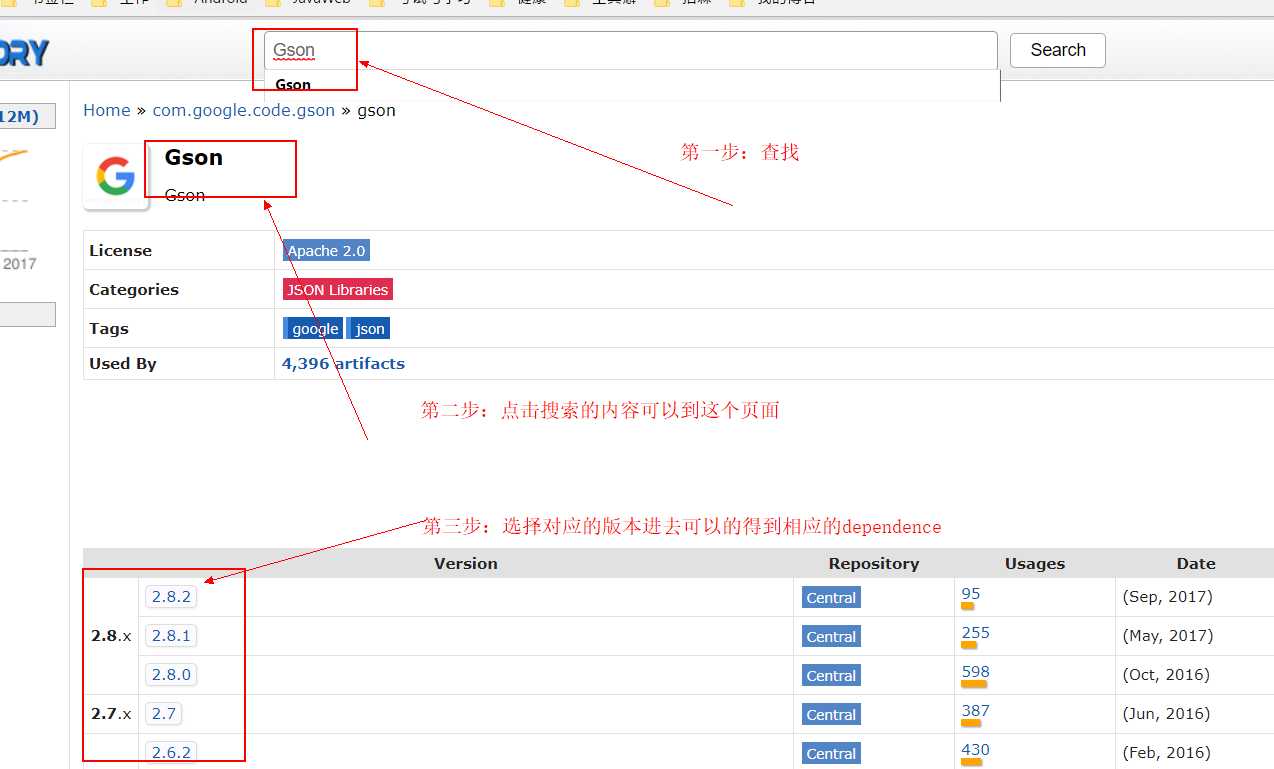Click the Usages column header
This screenshot has width=1274, height=769.
[x=1035, y=564]
